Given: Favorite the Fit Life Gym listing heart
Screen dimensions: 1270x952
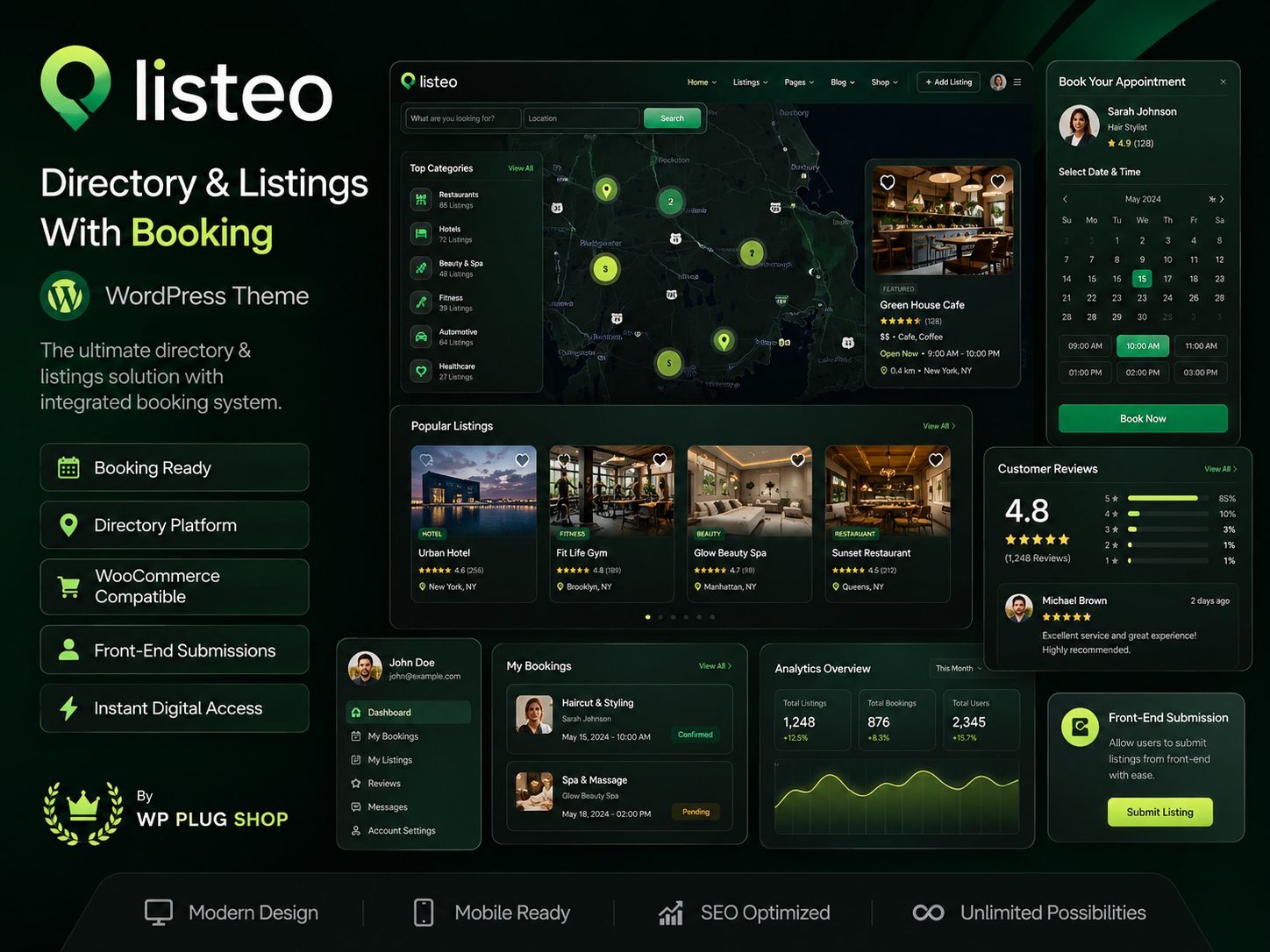Looking at the screenshot, I should point(660,460).
